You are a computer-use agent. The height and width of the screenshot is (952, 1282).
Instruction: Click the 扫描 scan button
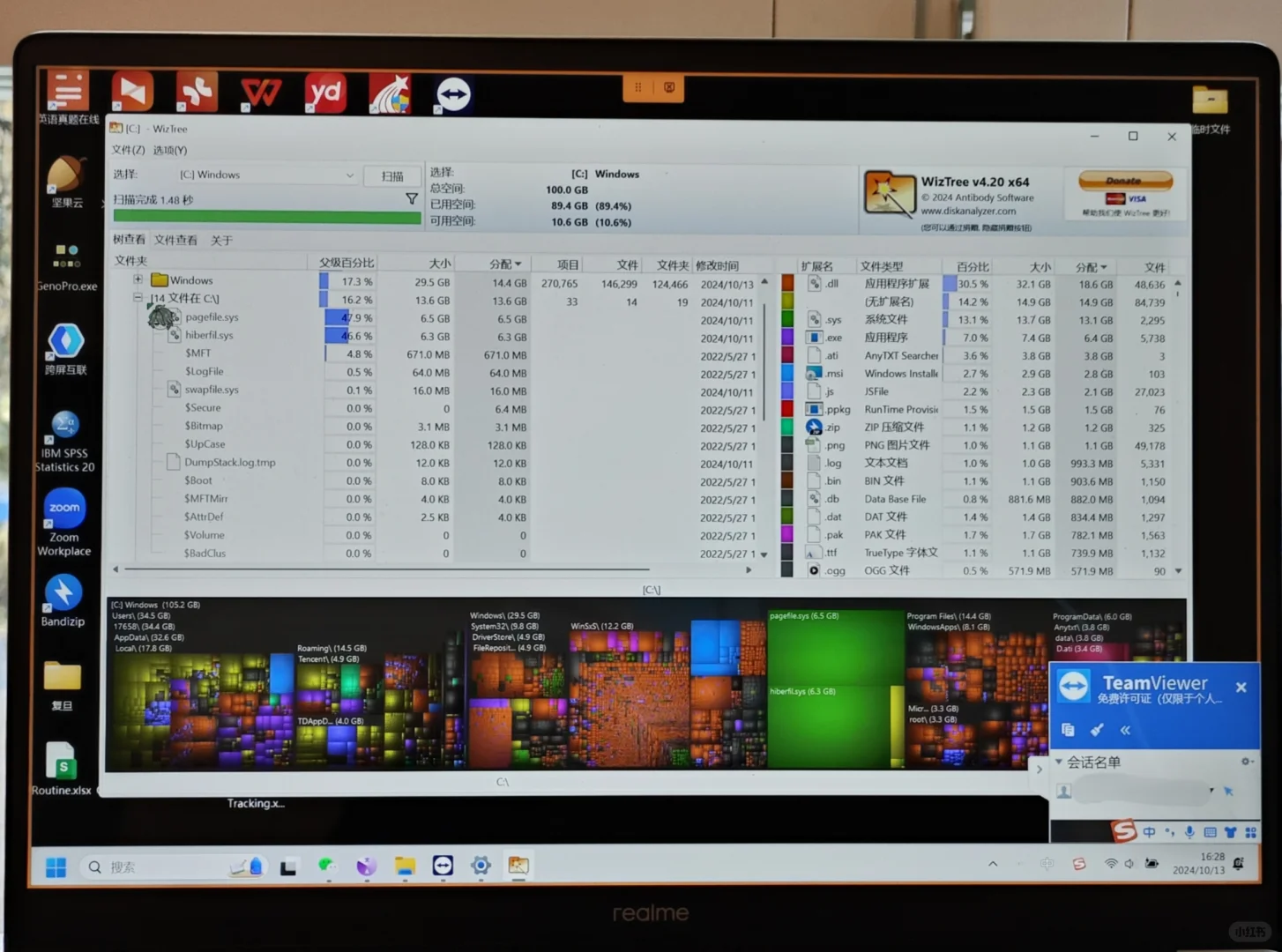point(392,176)
